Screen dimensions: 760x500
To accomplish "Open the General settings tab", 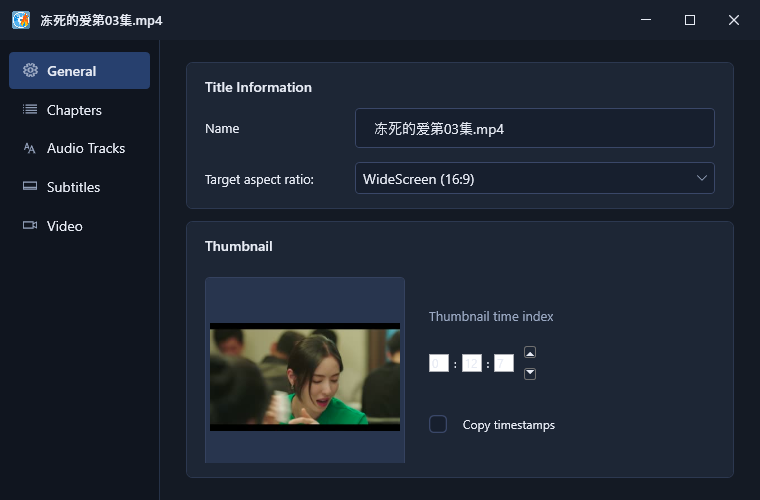I will point(79,71).
